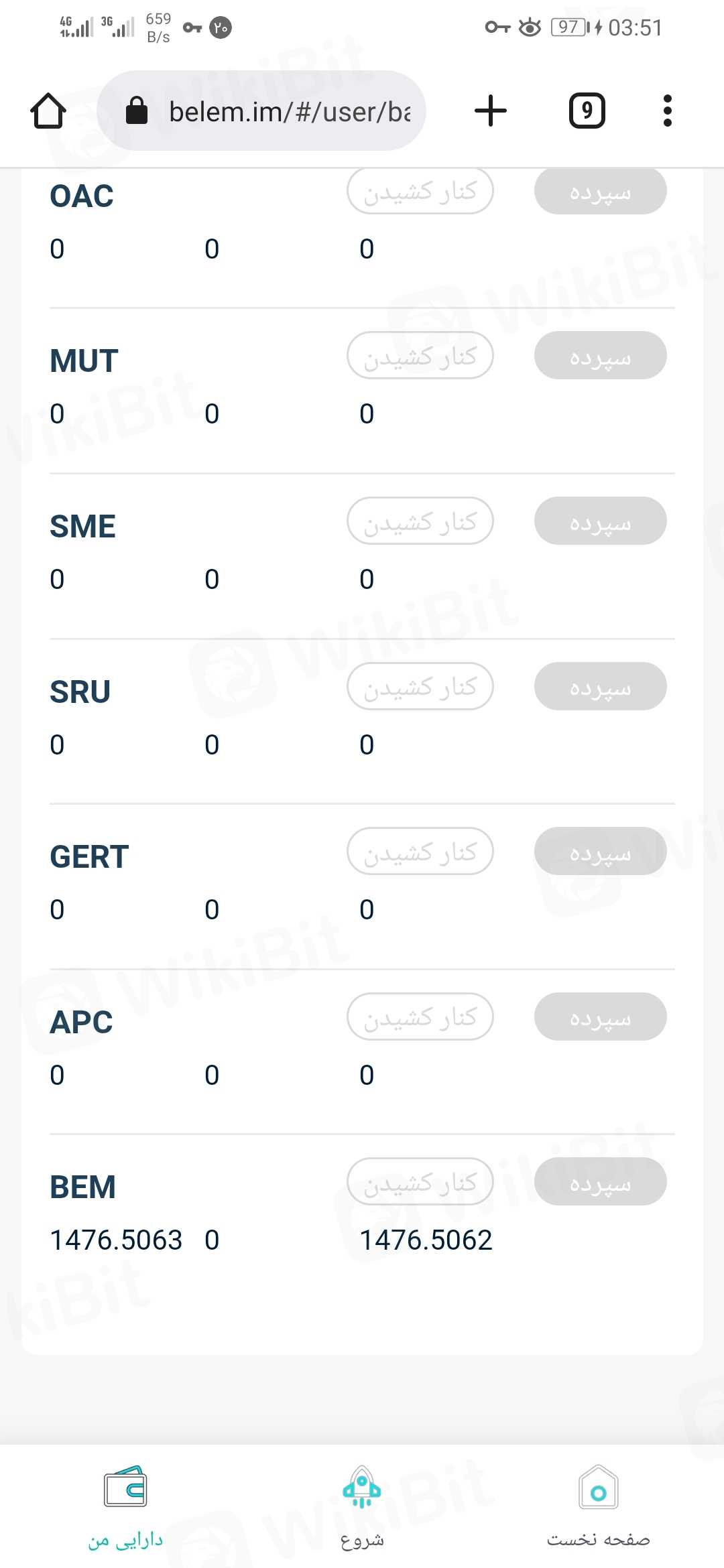Tap the browser home icon
Image resolution: width=724 pixels, height=1568 pixels.
48,111
